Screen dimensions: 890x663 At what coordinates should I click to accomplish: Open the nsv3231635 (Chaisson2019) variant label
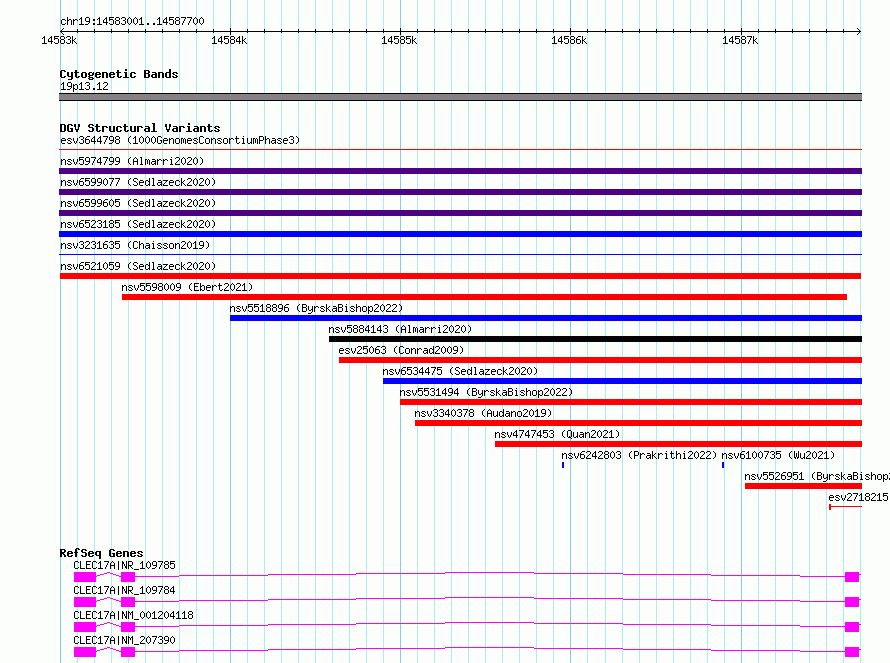[135, 245]
